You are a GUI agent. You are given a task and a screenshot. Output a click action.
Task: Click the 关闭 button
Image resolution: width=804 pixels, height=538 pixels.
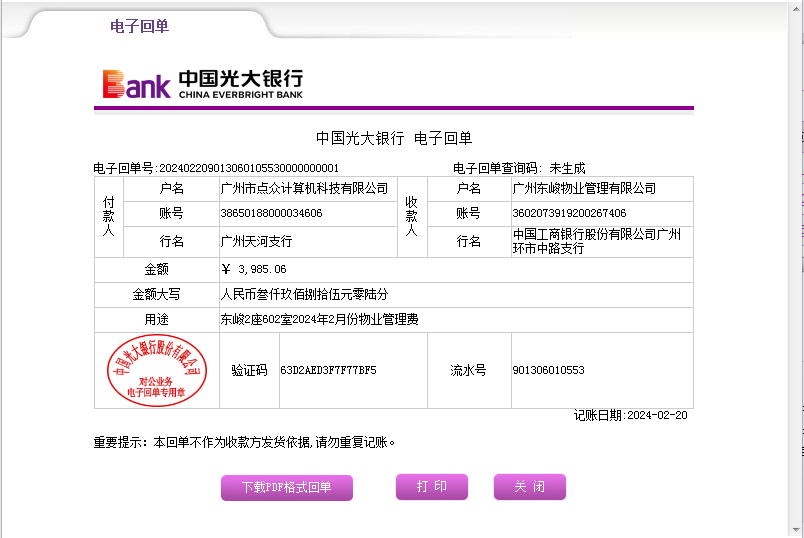(529, 487)
